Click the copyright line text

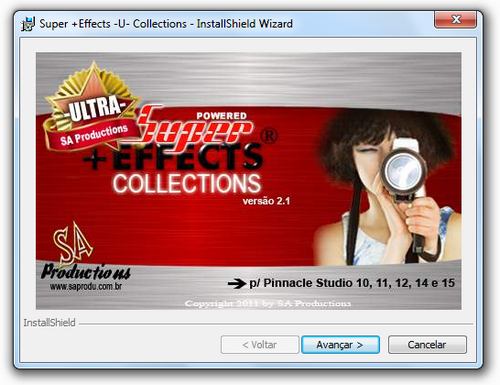[x=268, y=303]
